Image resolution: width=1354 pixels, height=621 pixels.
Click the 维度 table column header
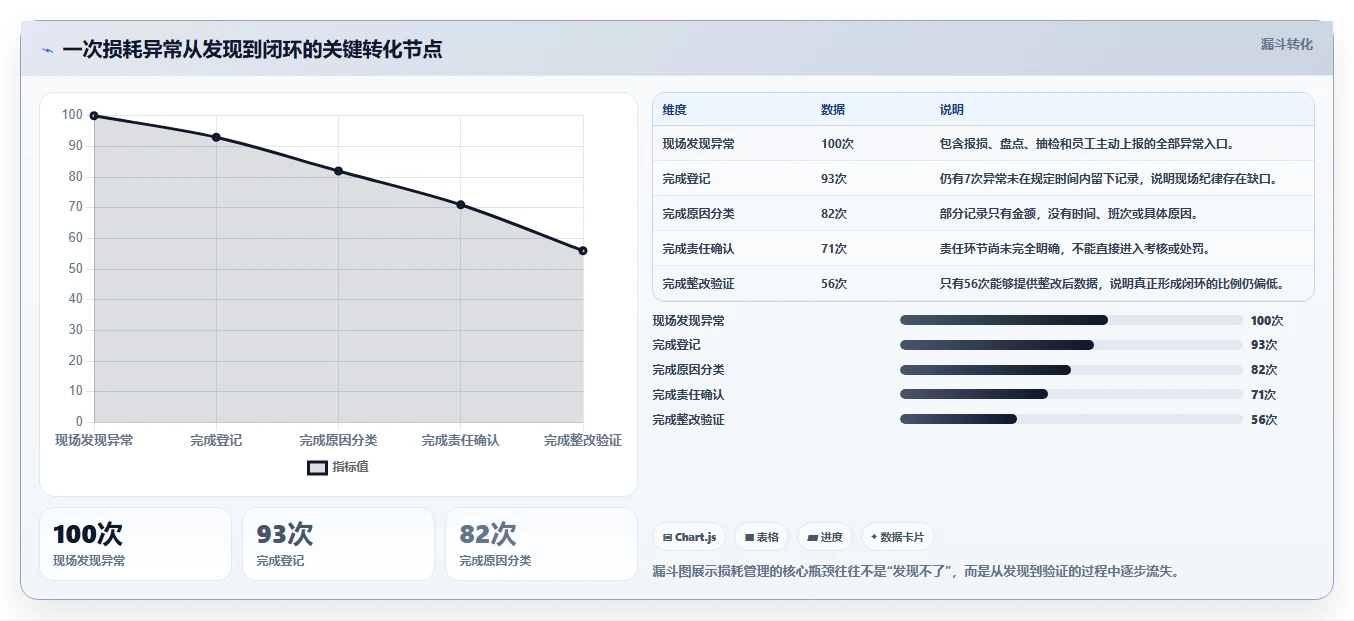(674, 110)
